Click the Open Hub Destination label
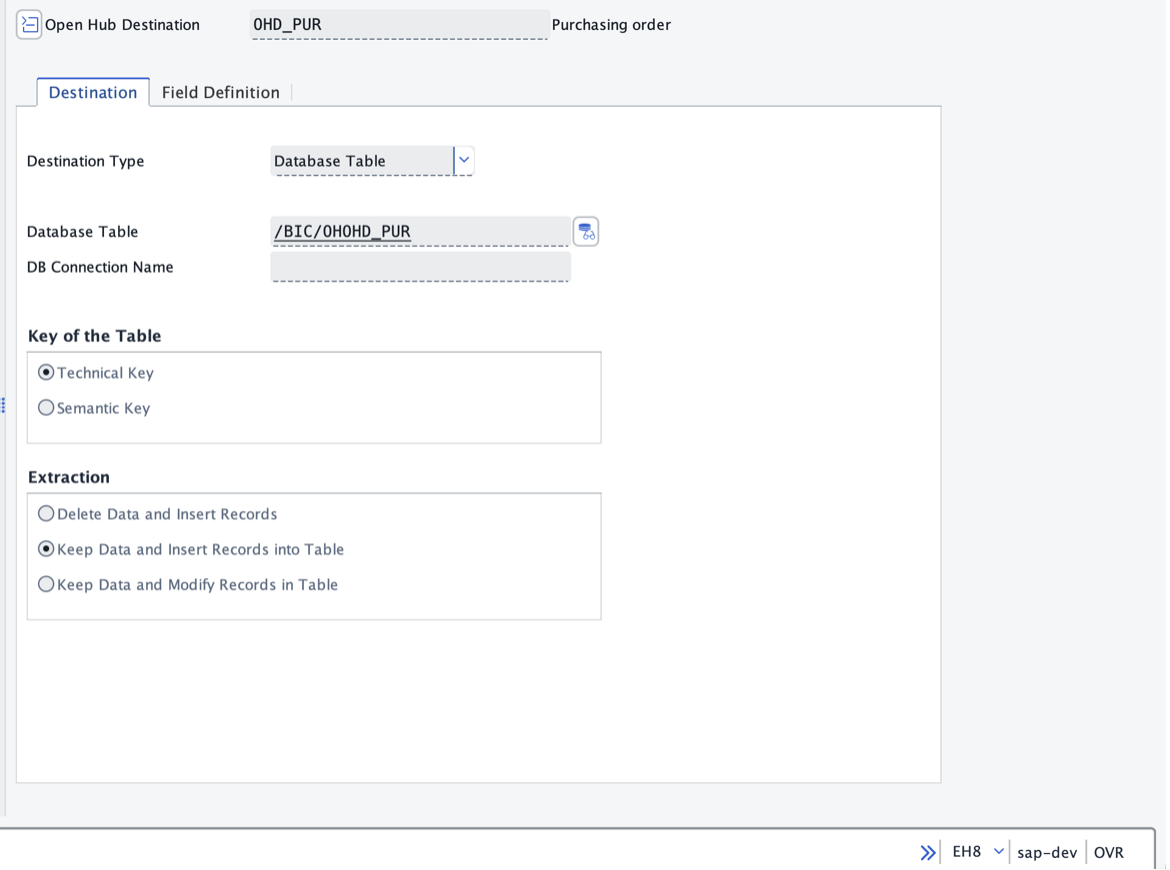The image size is (1170, 870). (x=122, y=25)
